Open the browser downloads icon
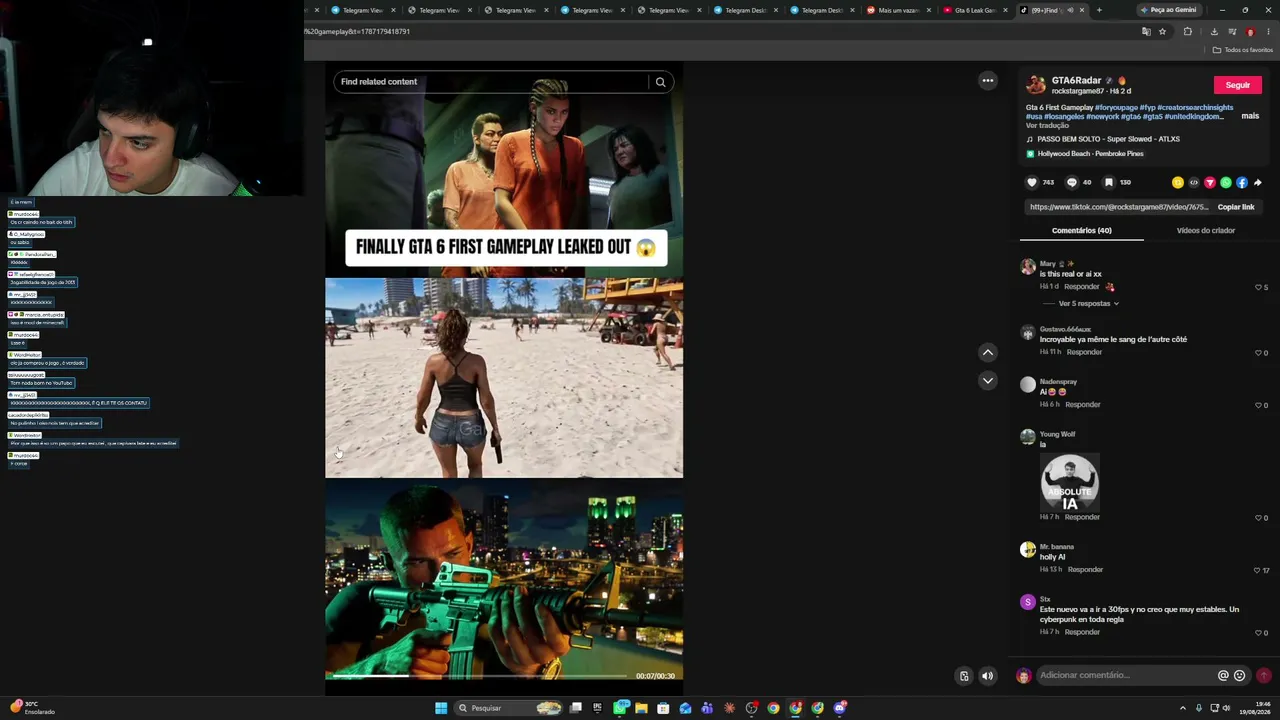Screen dimensions: 1280x720 1214,32
